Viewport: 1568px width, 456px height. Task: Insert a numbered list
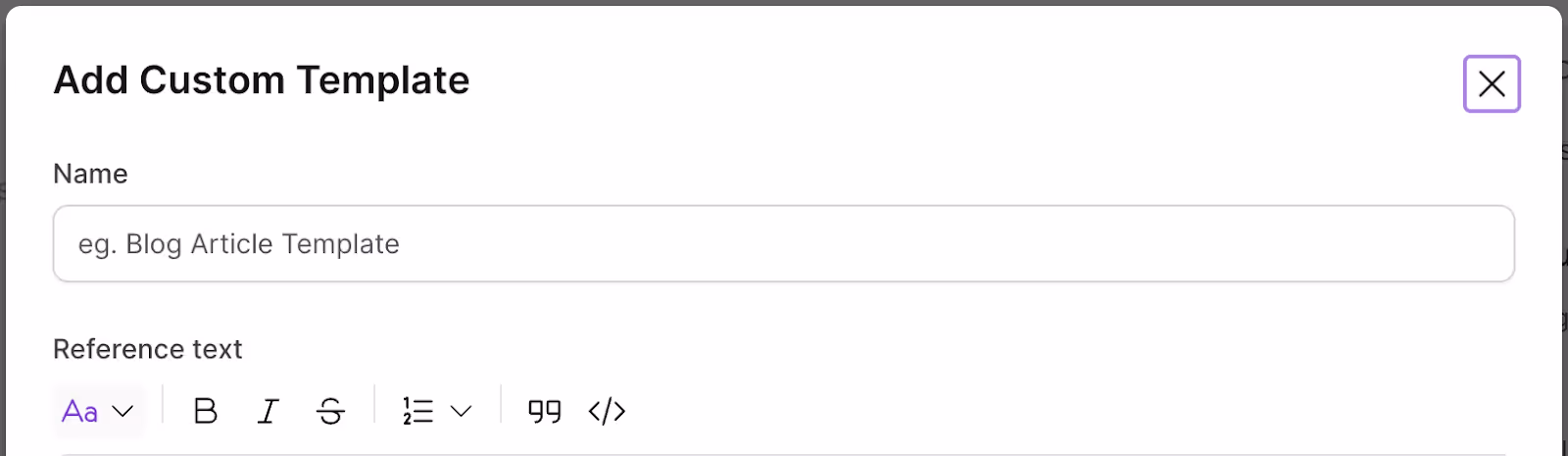coord(417,411)
